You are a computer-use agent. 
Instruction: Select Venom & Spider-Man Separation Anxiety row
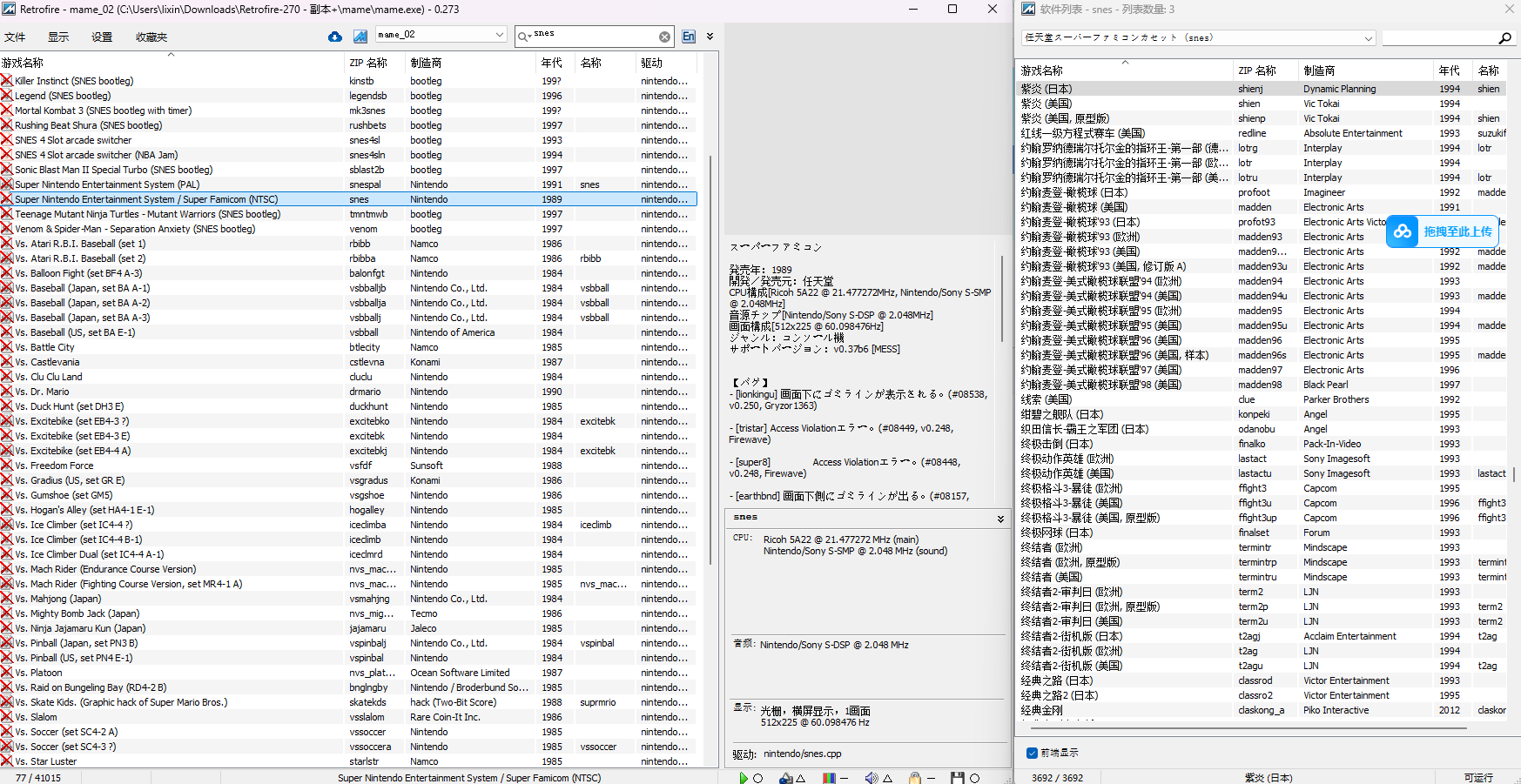pyautogui.click(x=348, y=229)
